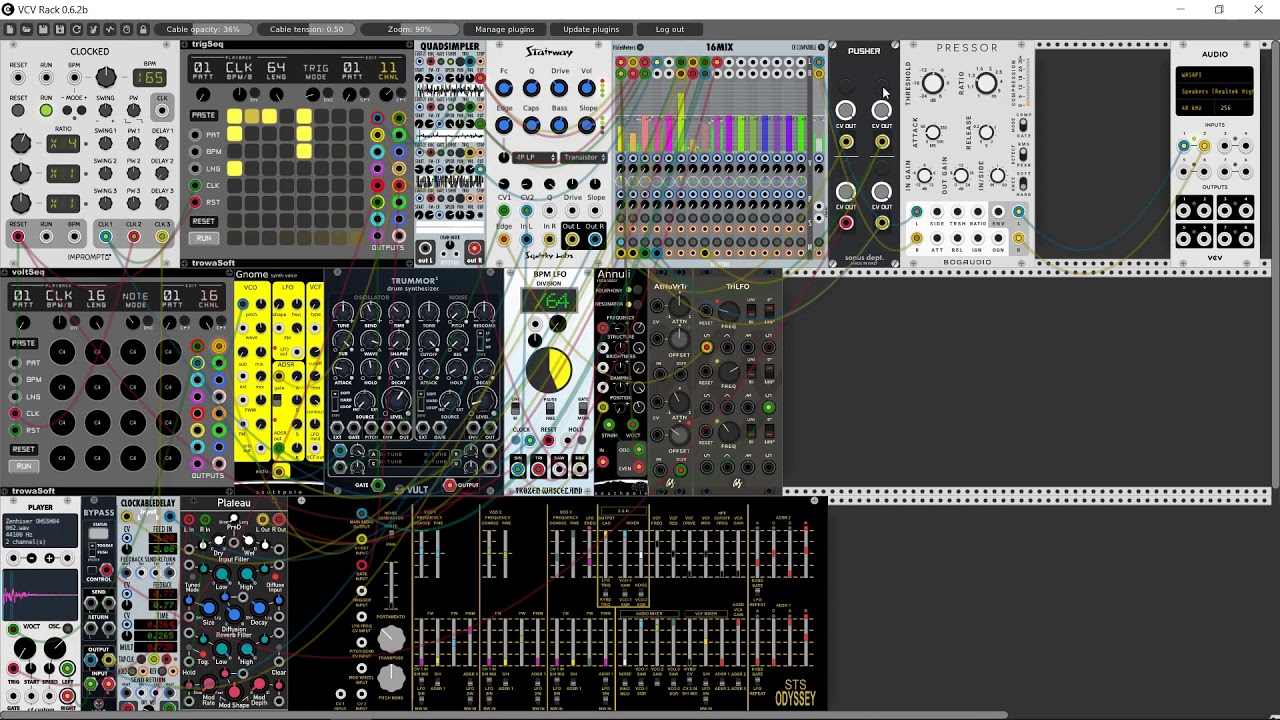Open the 48 kHz sample rate selector on Audio
The width and height of the screenshot is (1280, 720).
[1194, 107]
